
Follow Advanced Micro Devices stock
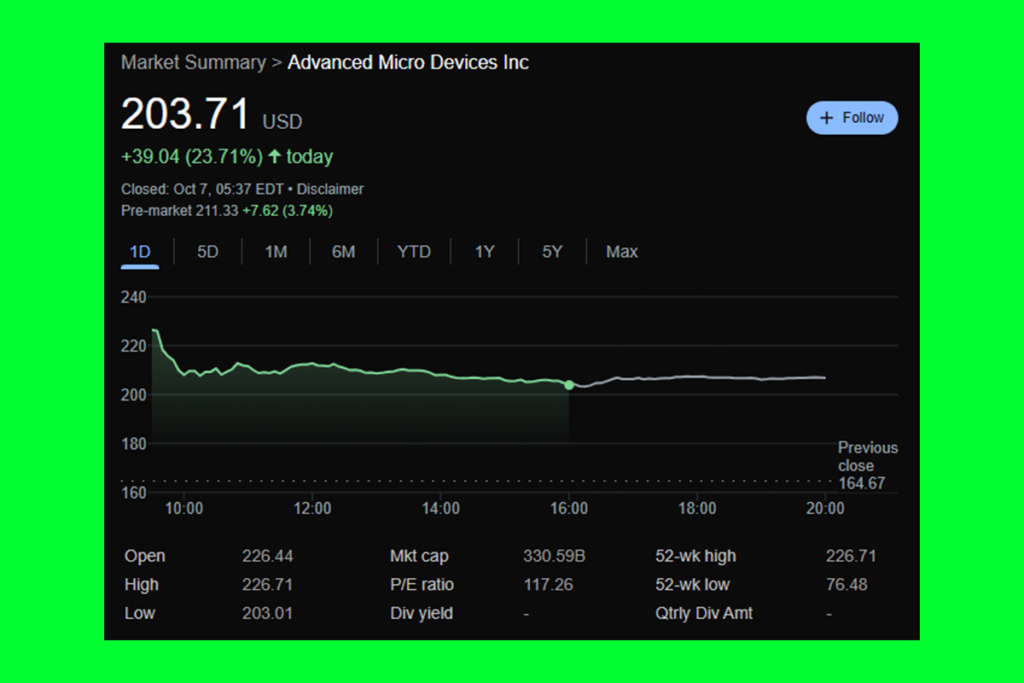pos(852,117)
